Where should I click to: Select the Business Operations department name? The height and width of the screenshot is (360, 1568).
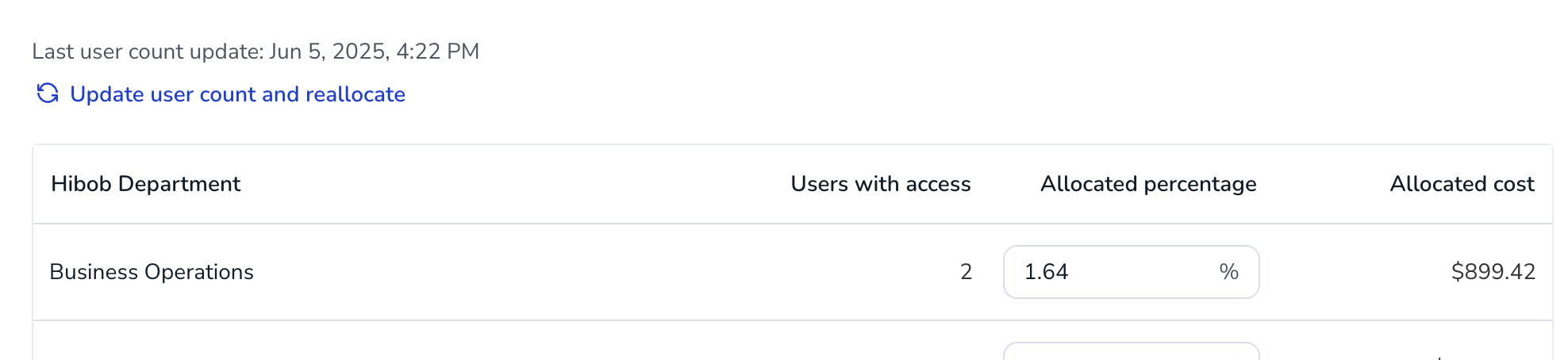(152, 272)
